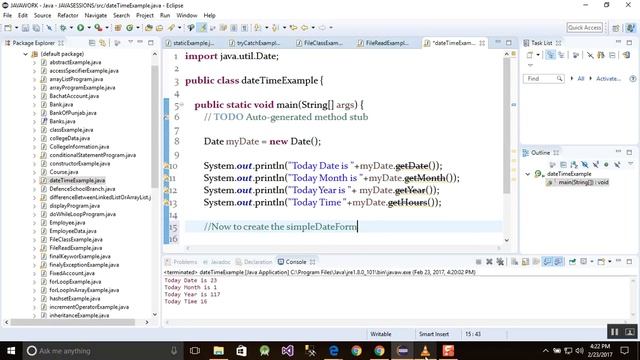
Task: Toggle Show Console on Standard Error change
Action: 558,262
